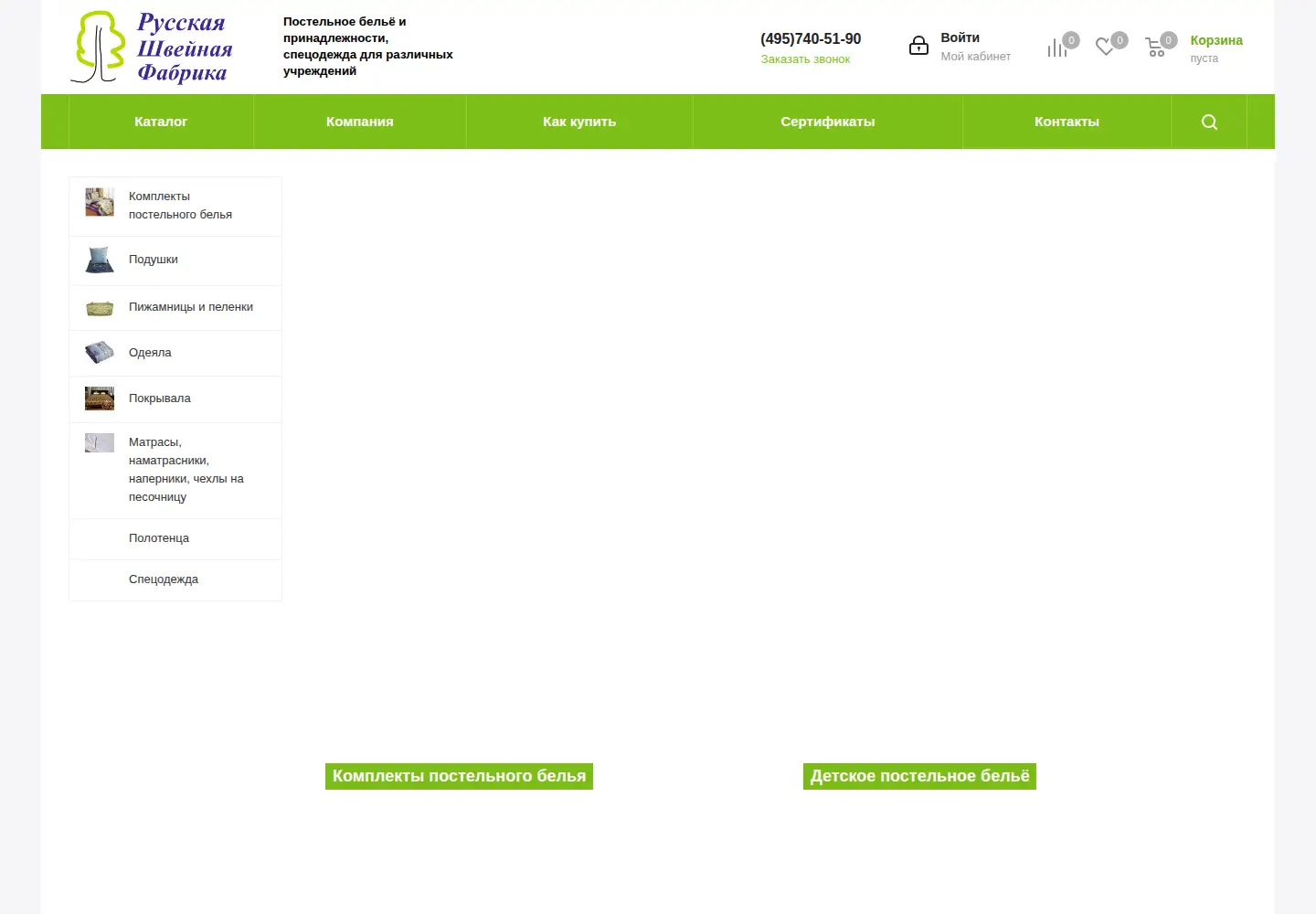Screen dimensions: 1316x914
Task: Click the Пижамницы thumbnail icon
Action: (100, 308)
